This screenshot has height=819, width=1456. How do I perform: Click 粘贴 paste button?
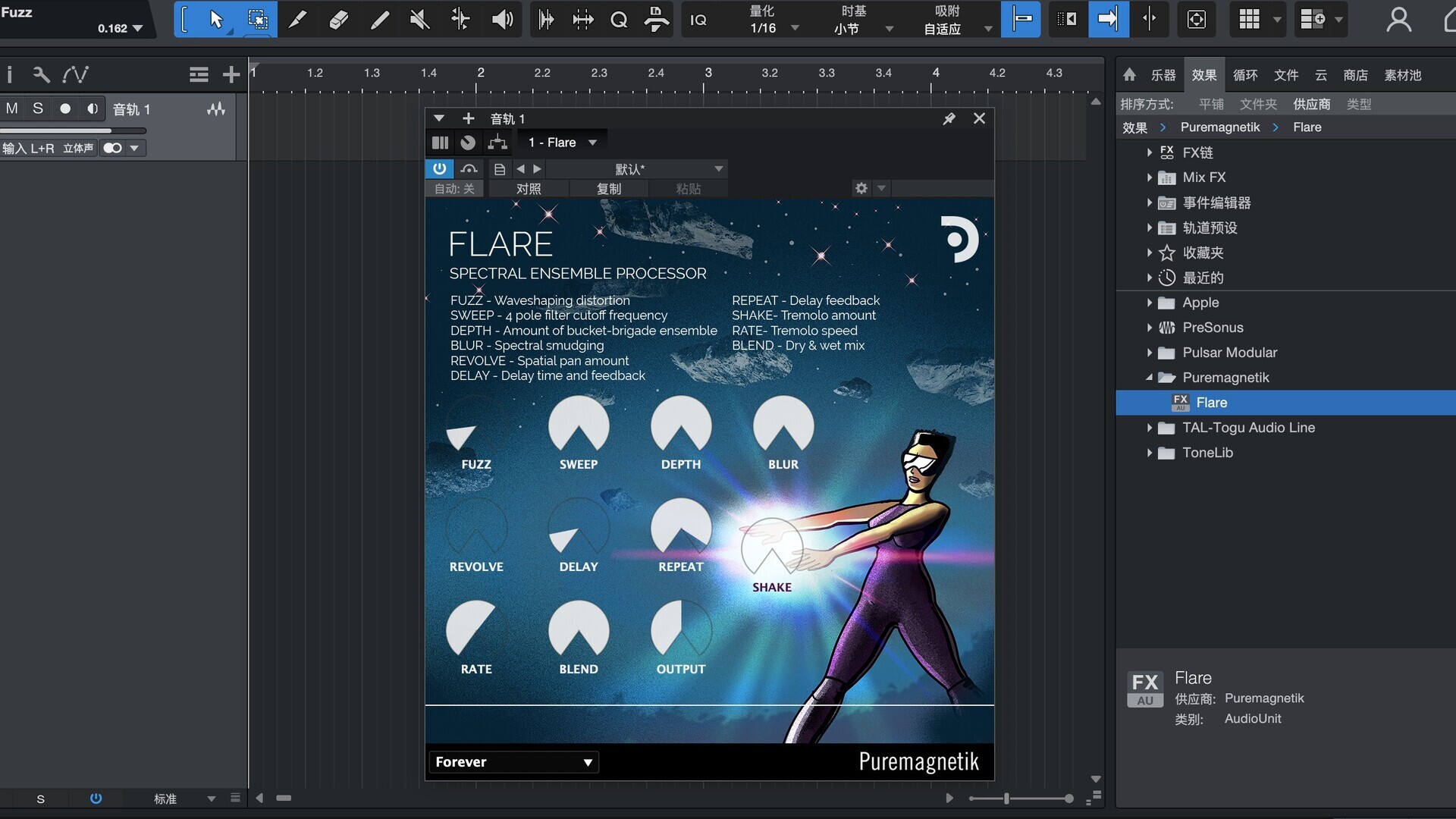click(689, 188)
